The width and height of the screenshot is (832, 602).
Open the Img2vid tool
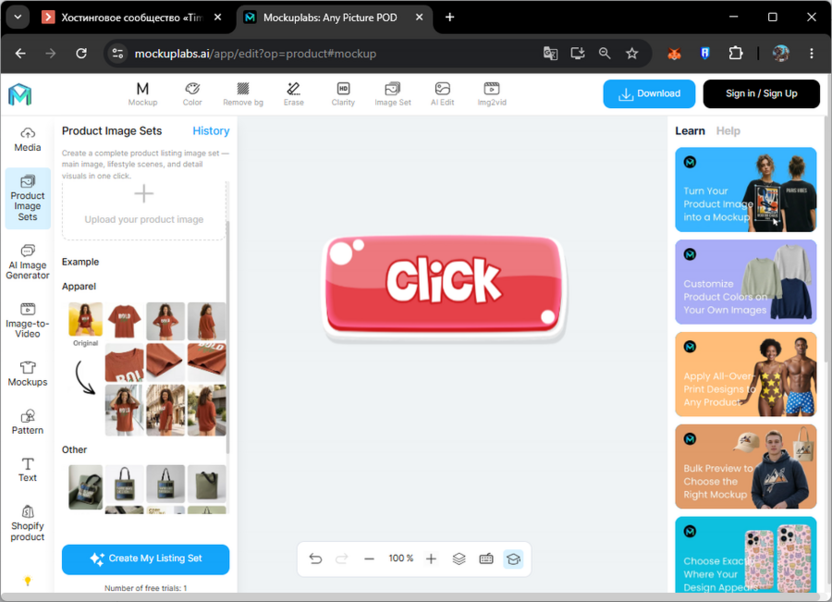click(x=492, y=94)
